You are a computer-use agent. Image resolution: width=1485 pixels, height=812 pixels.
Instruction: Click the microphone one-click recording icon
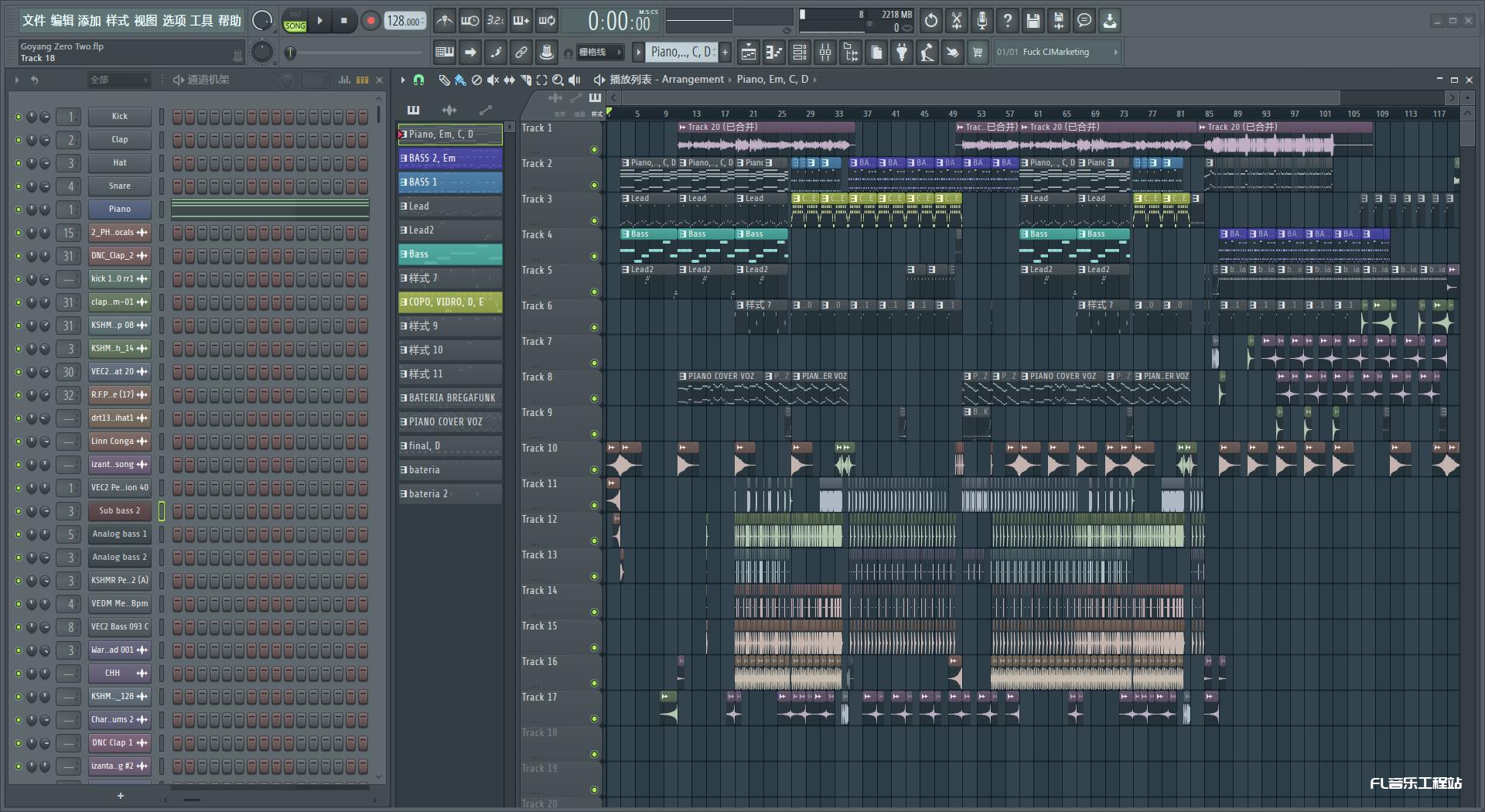click(x=982, y=21)
